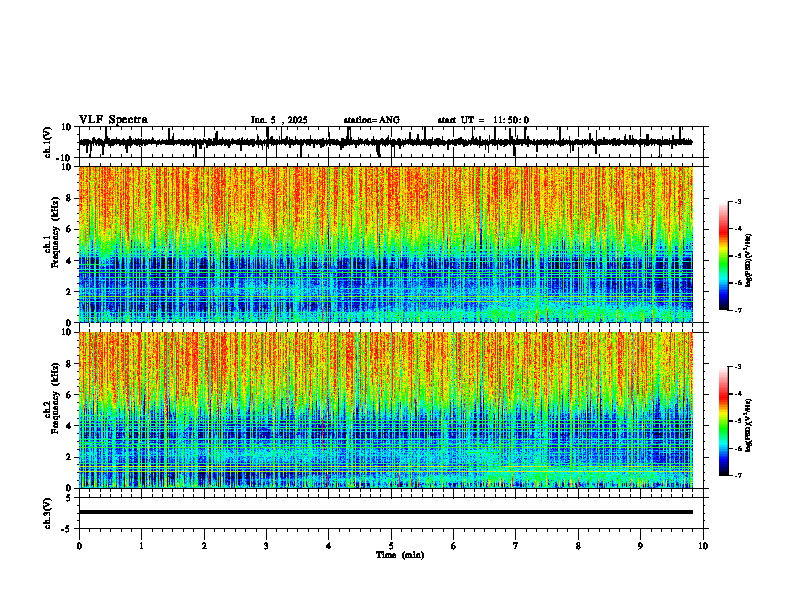Click the "Time (min)" axis label
The width and height of the screenshot is (792, 612).
(400, 555)
